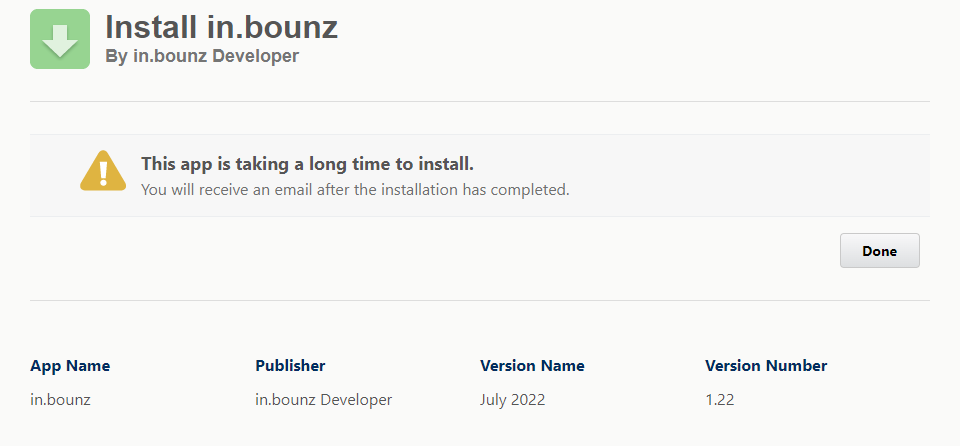Viewport: 960px width, 446px height.
Task: Click the word "Install" in the title
Action: 151,28
